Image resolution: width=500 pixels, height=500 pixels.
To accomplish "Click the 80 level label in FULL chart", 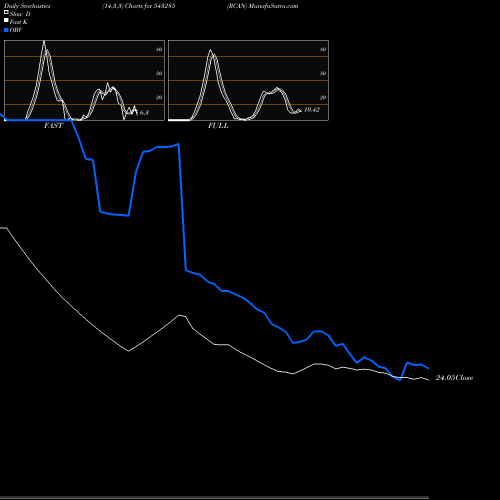I will pos(323,49).
